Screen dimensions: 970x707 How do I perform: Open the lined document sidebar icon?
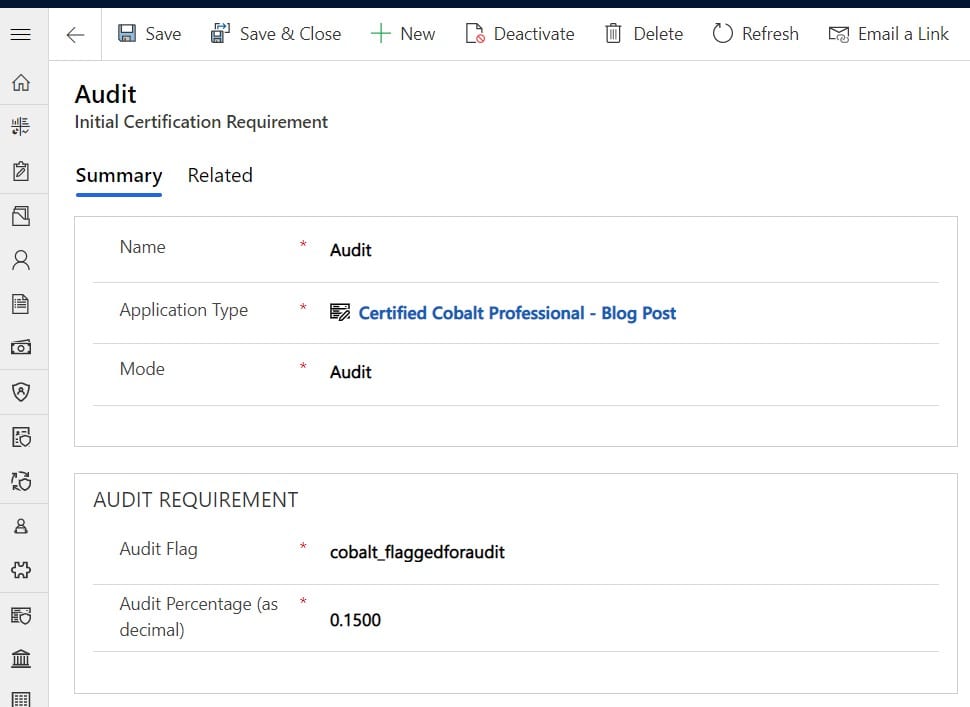pyautogui.click(x=21, y=304)
